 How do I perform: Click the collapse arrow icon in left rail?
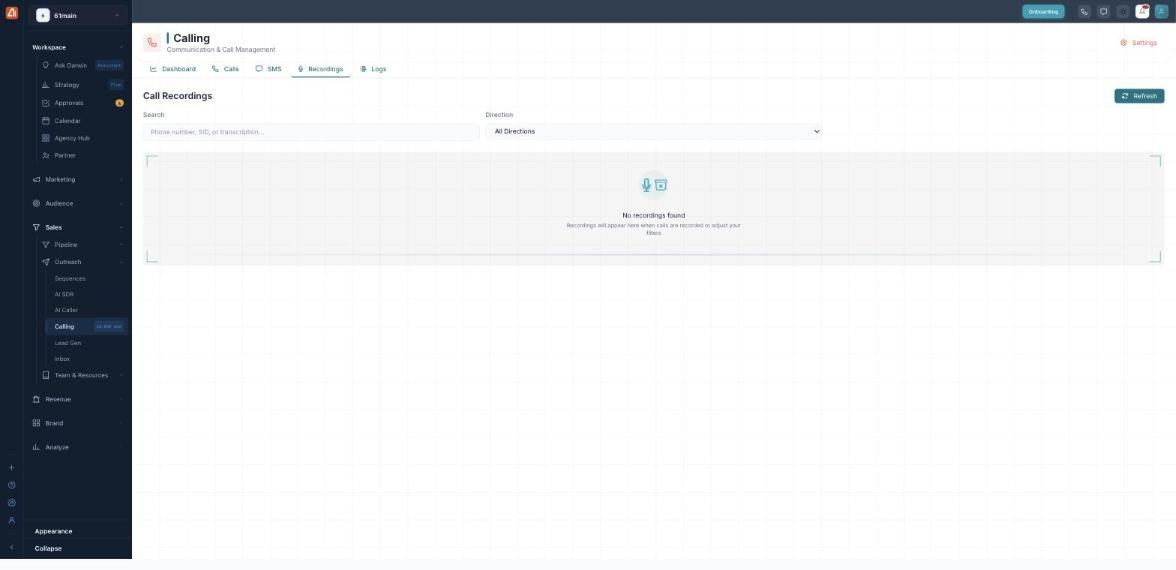tap(11, 547)
